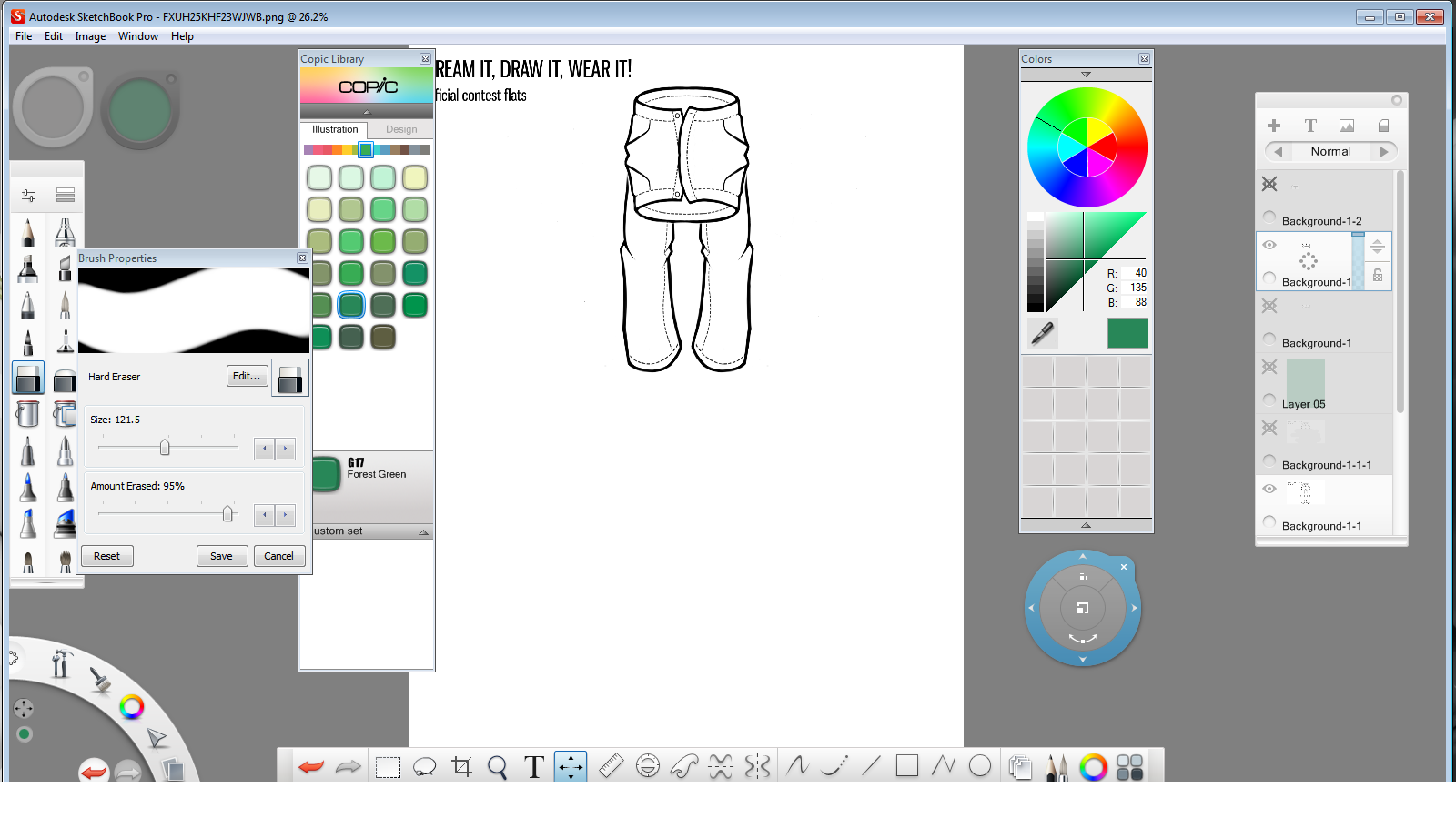The height and width of the screenshot is (819, 1456).
Task: Toggle radio circle of Background-1-2 layer
Action: [x=1269, y=217]
